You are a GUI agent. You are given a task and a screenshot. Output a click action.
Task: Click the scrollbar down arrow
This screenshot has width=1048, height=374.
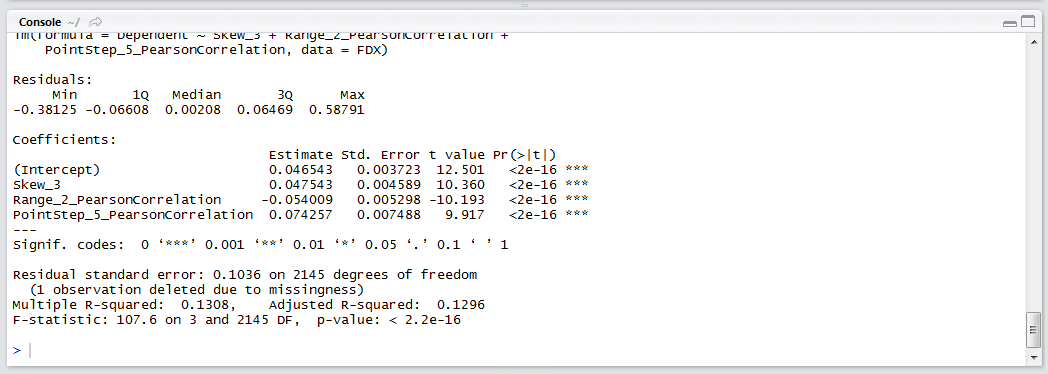pos(1035,360)
